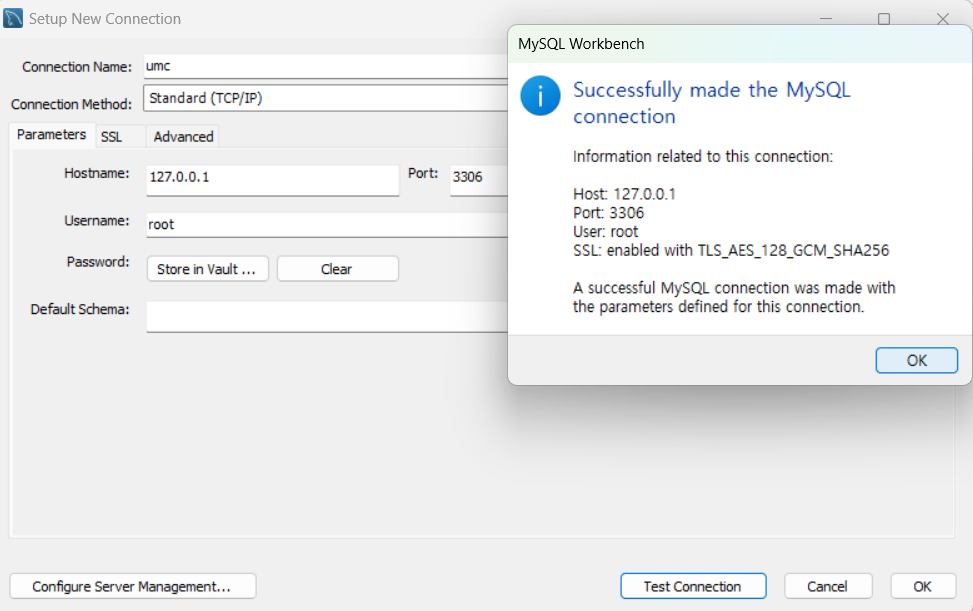The width and height of the screenshot is (973, 611).
Task: Click the Host: 127.0.0.1 line in dialog
Action: click(624, 194)
